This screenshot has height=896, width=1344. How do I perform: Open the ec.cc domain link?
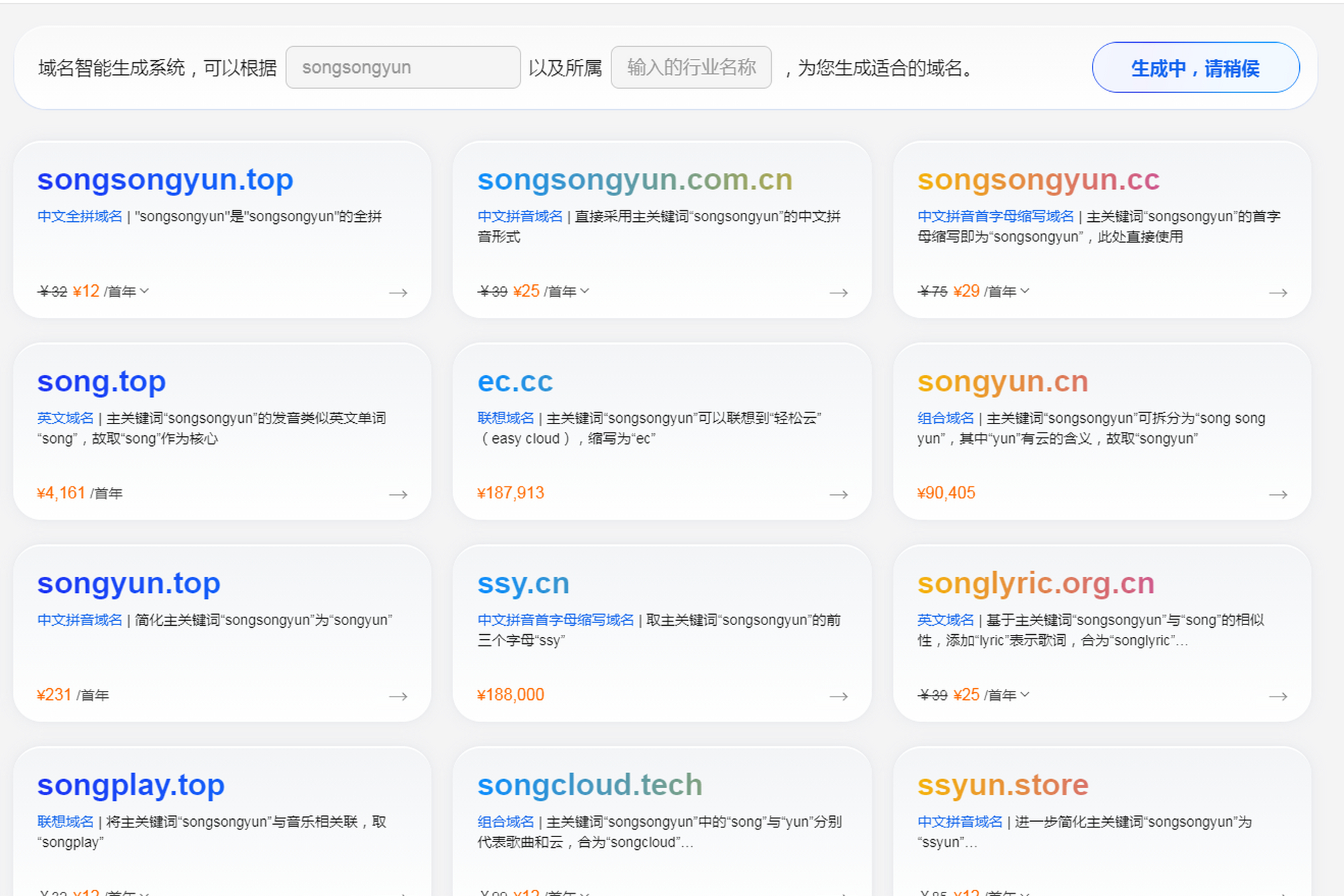(x=515, y=381)
